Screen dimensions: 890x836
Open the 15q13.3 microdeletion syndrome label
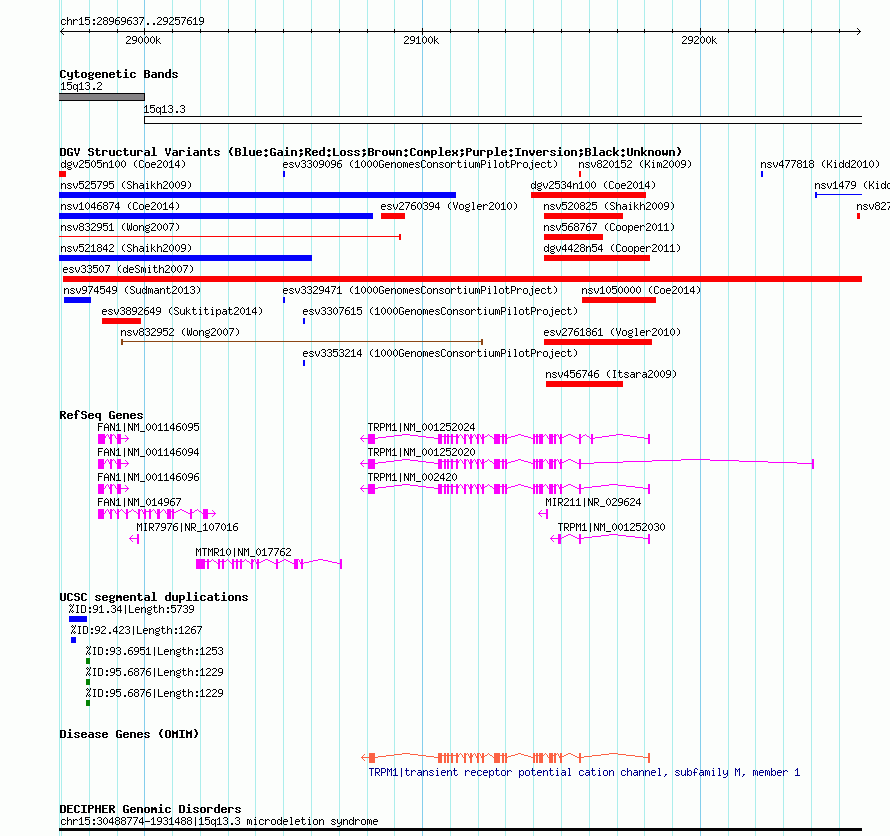(x=219, y=821)
